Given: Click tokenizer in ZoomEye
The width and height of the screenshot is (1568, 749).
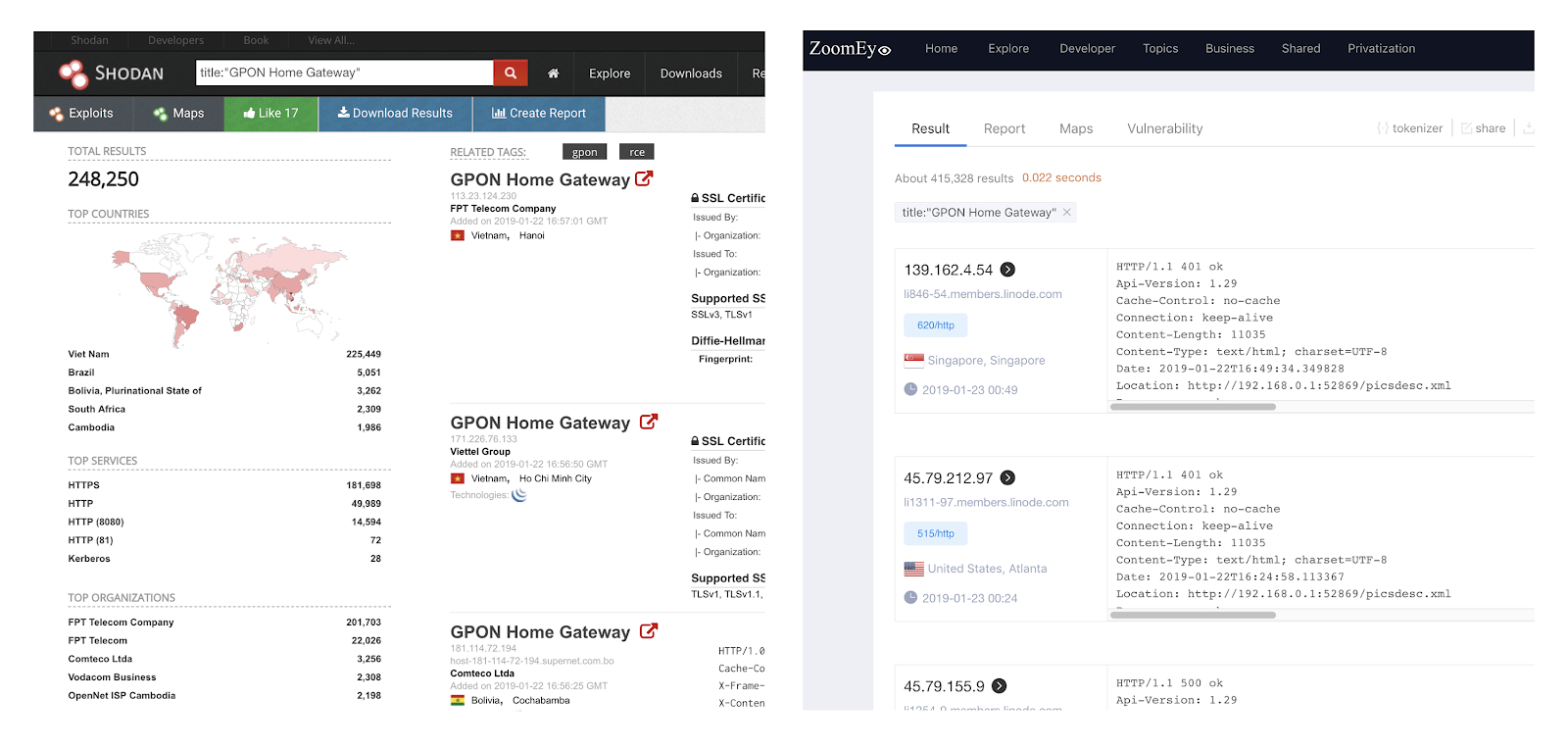Looking at the screenshot, I should pos(1409,128).
